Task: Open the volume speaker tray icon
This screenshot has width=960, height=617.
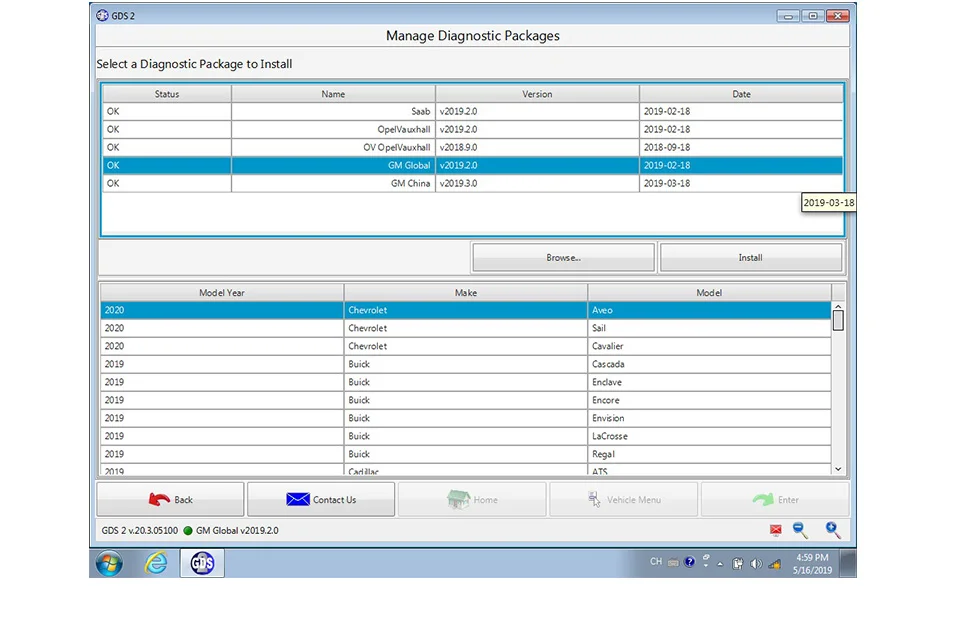Action: 756,564
